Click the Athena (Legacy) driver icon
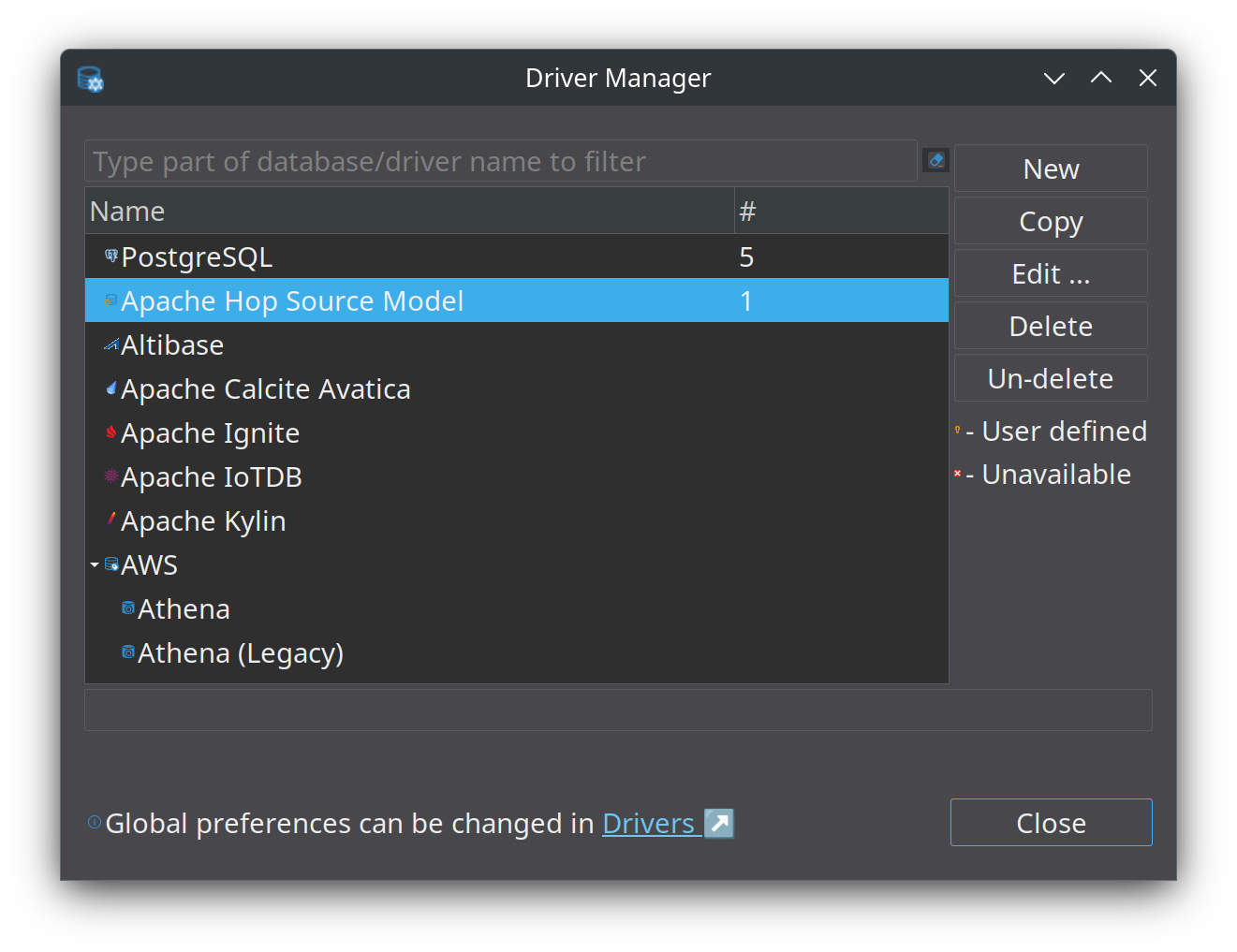 pyautogui.click(x=128, y=652)
